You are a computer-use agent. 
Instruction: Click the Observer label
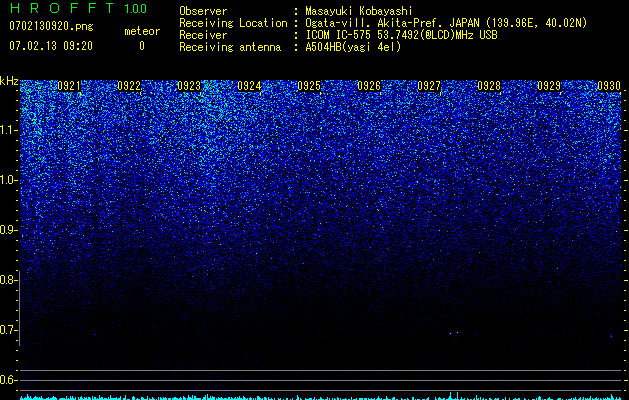pyautogui.click(x=203, y=11)
